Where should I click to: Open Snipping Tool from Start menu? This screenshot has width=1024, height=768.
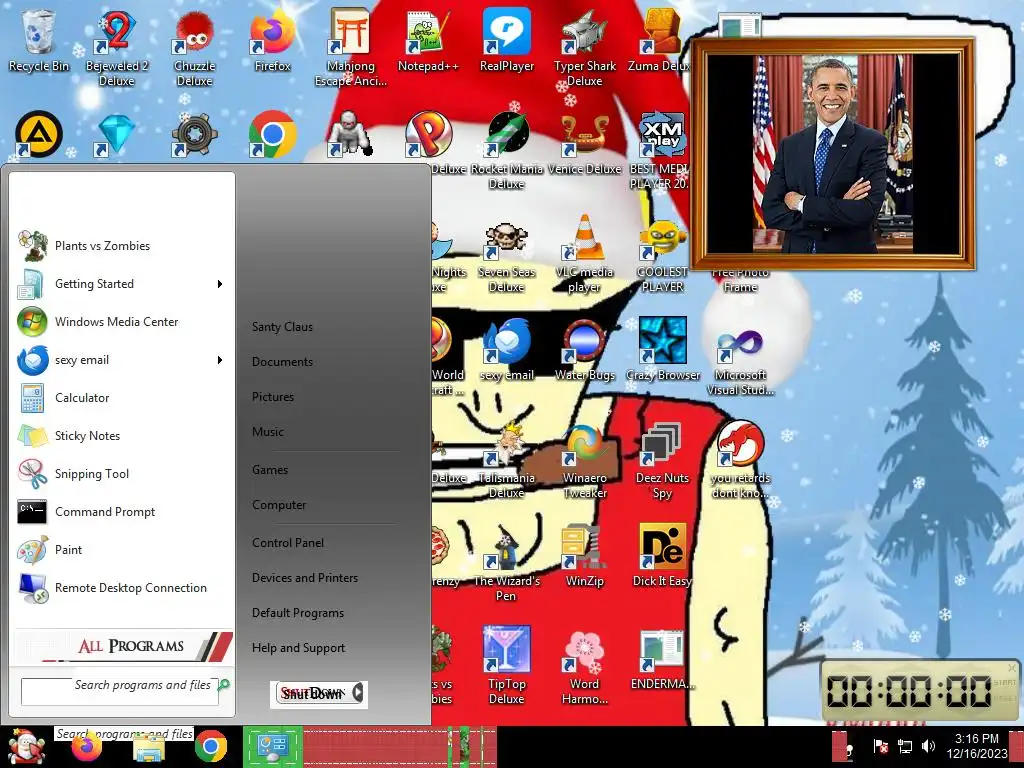(x=121, y=473)
